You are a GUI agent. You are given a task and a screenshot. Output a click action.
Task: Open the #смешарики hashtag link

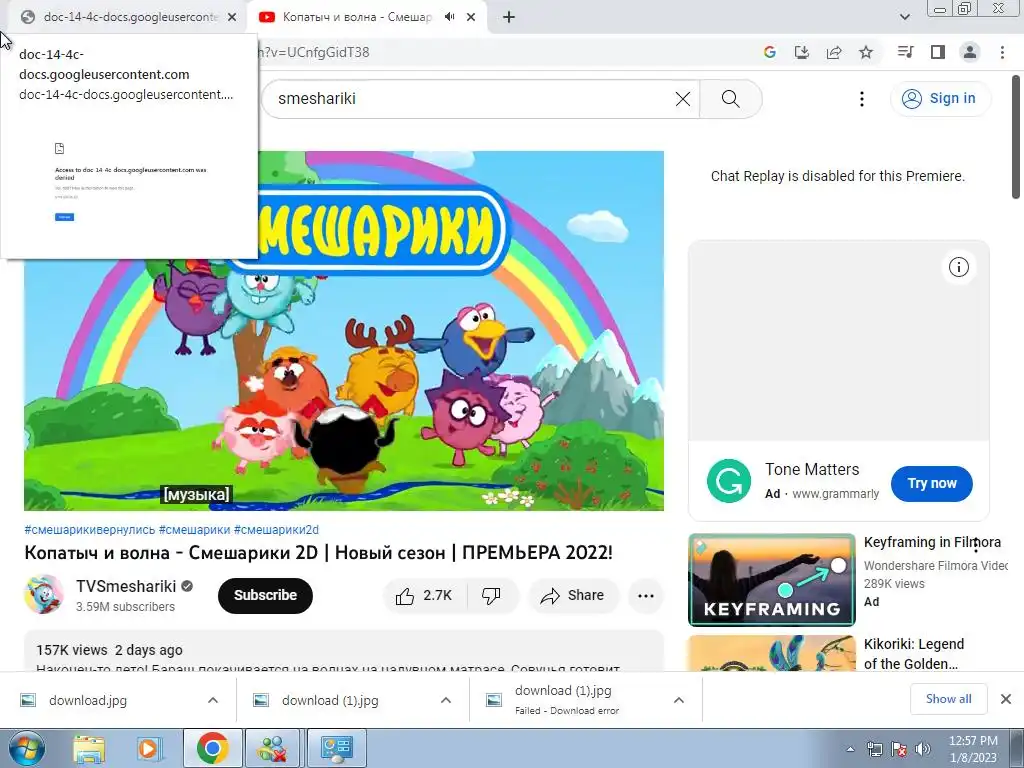coord(195,530)
